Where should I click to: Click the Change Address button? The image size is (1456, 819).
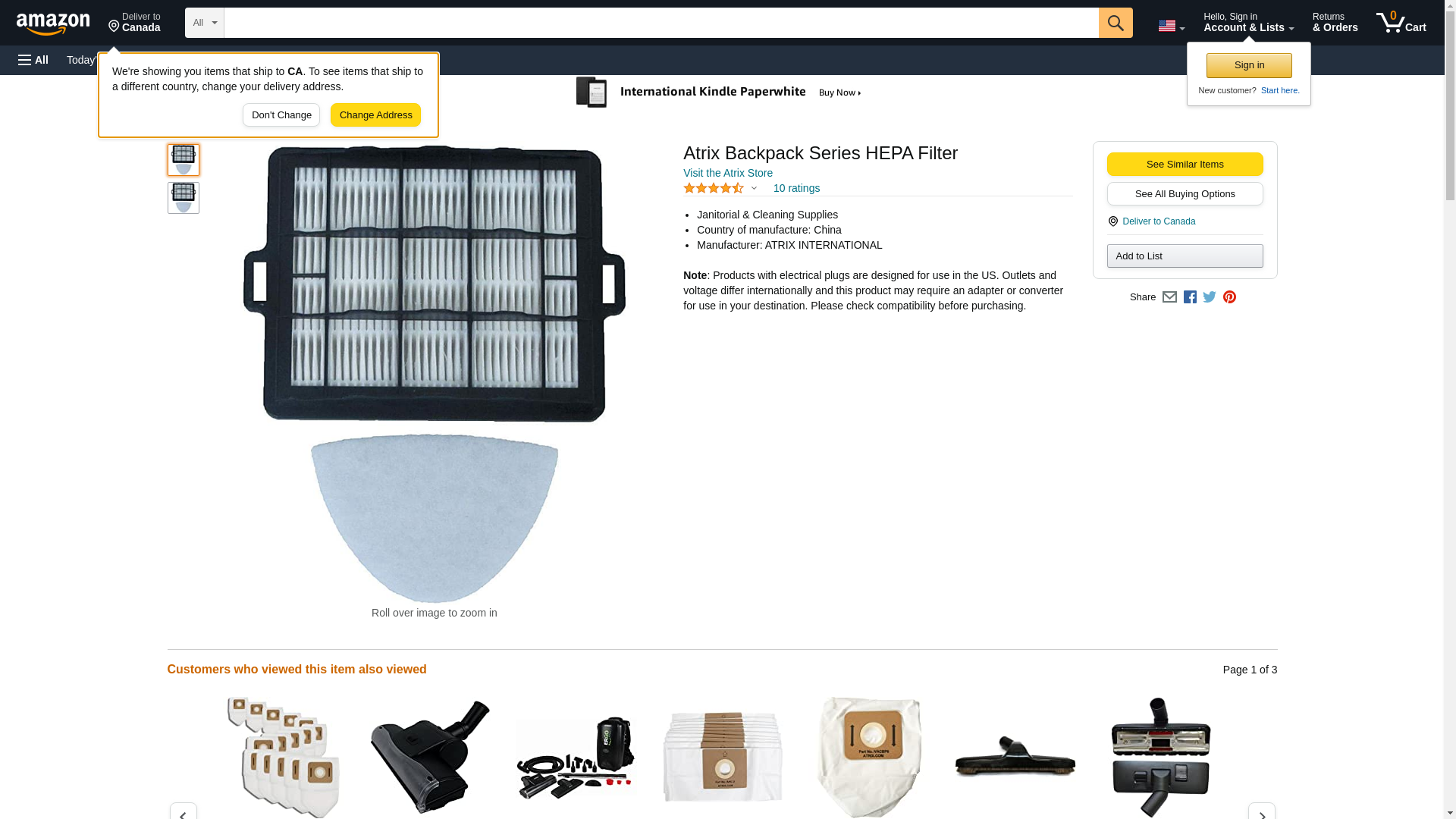tap(375, 115)
